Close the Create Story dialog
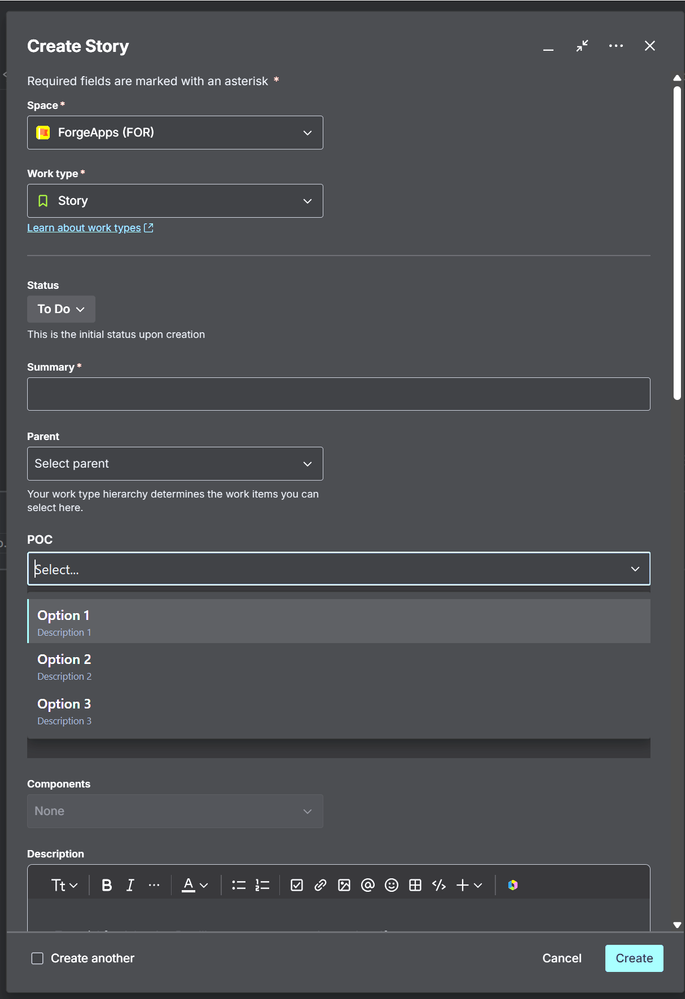 tap(649, 46)
